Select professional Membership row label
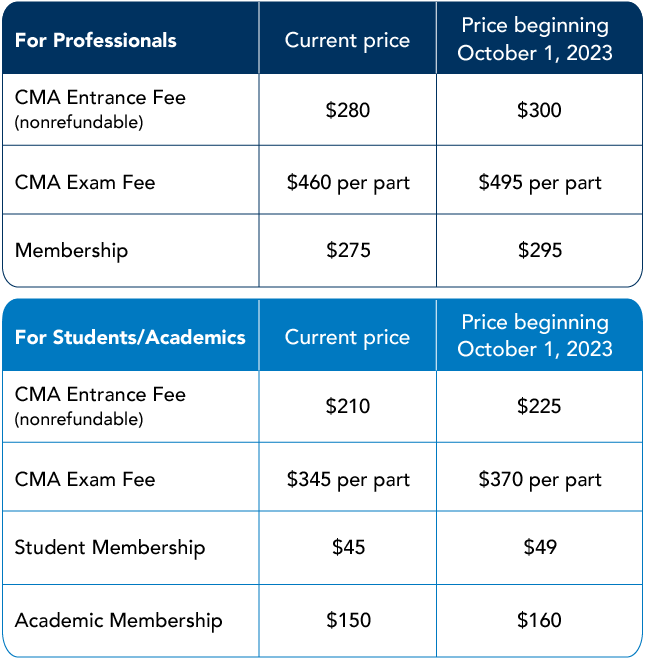This screenshot has width=645, height=659. pyautogui.click(x=71, y=251)
